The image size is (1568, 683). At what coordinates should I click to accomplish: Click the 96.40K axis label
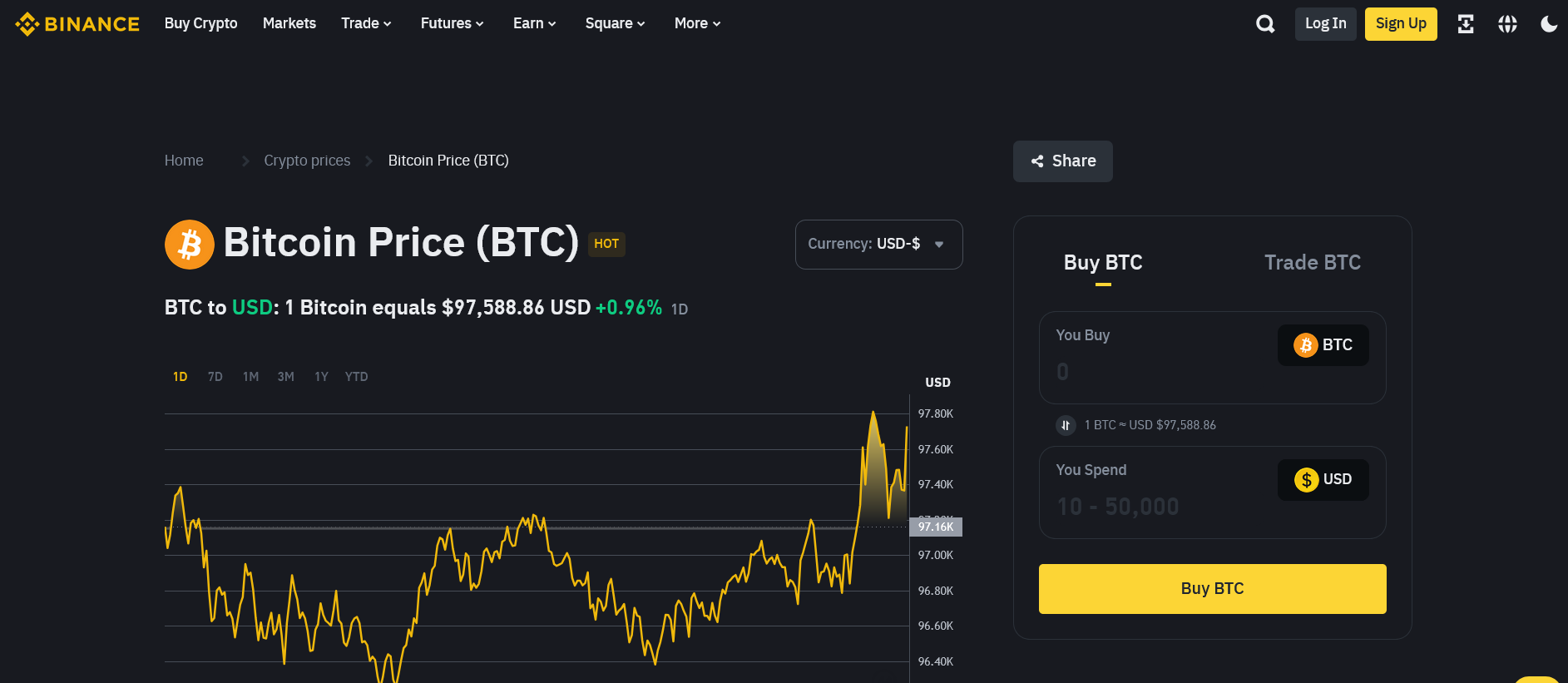(936, 661)
